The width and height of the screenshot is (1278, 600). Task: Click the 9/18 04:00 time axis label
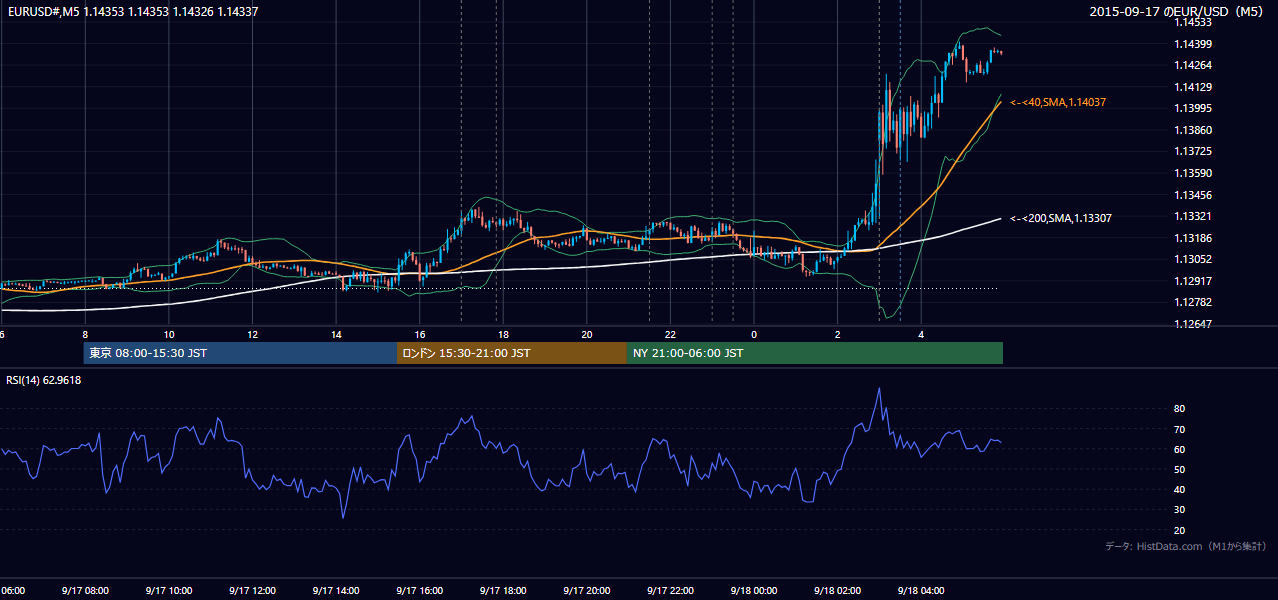922,591
